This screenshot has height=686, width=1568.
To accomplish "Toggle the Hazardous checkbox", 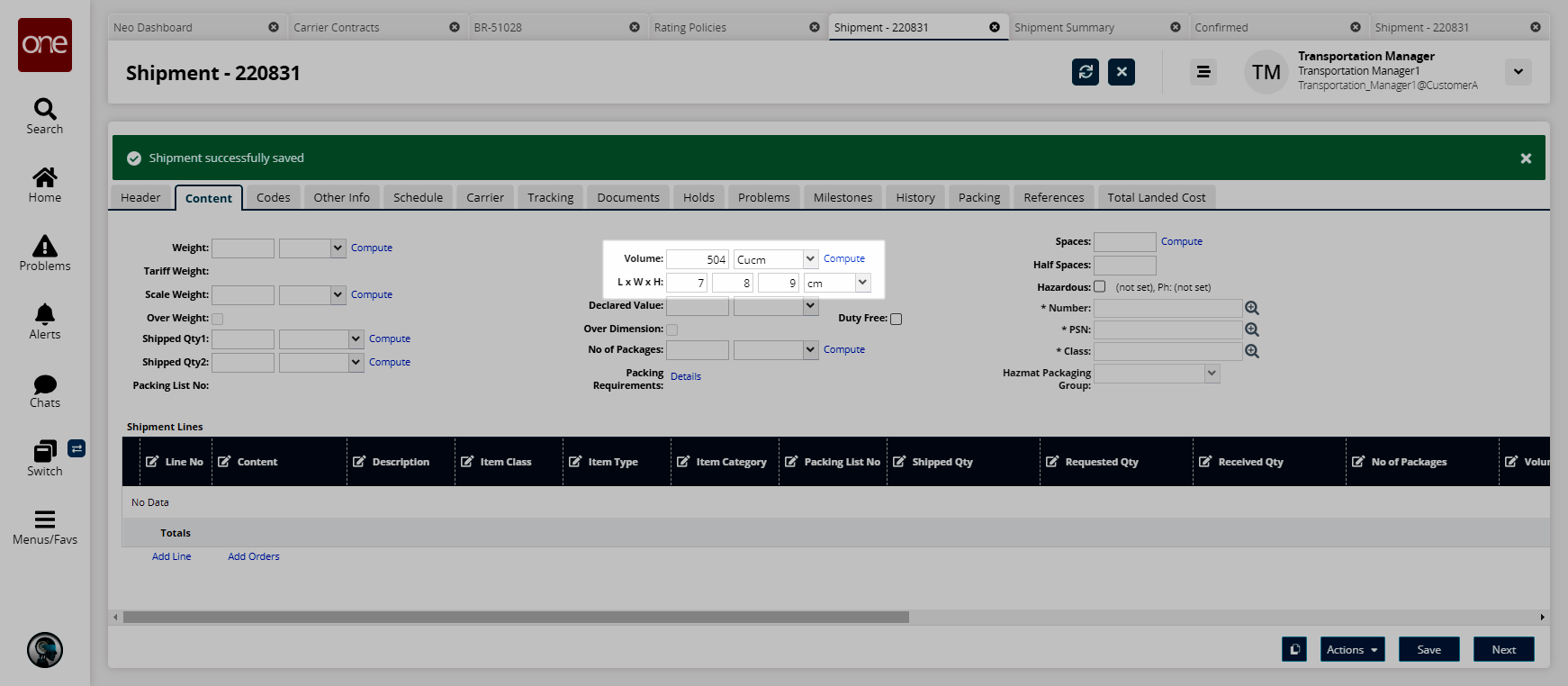I will coord(1099,287).
